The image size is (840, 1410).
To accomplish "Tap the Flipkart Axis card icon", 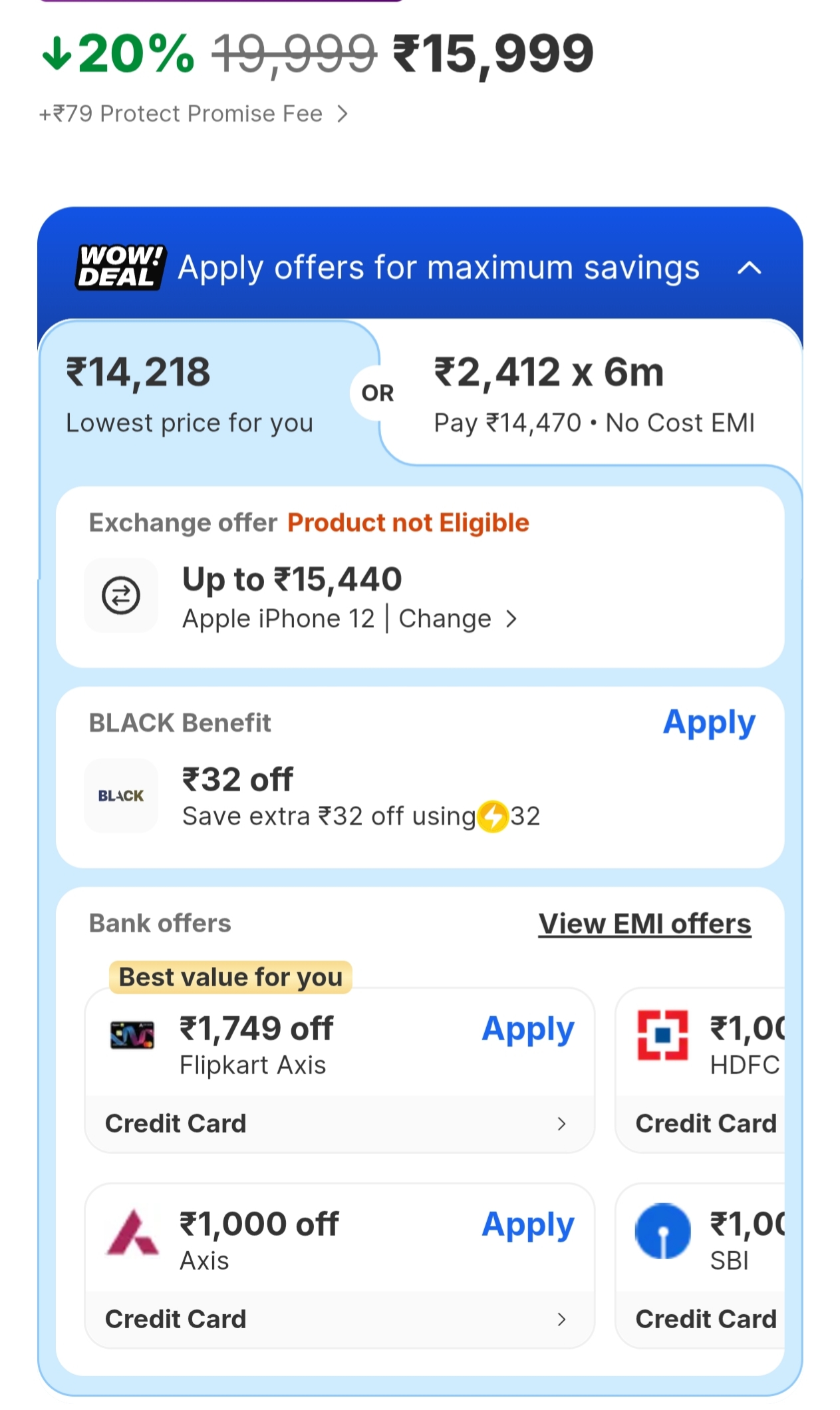I will tap(132, 1035).
